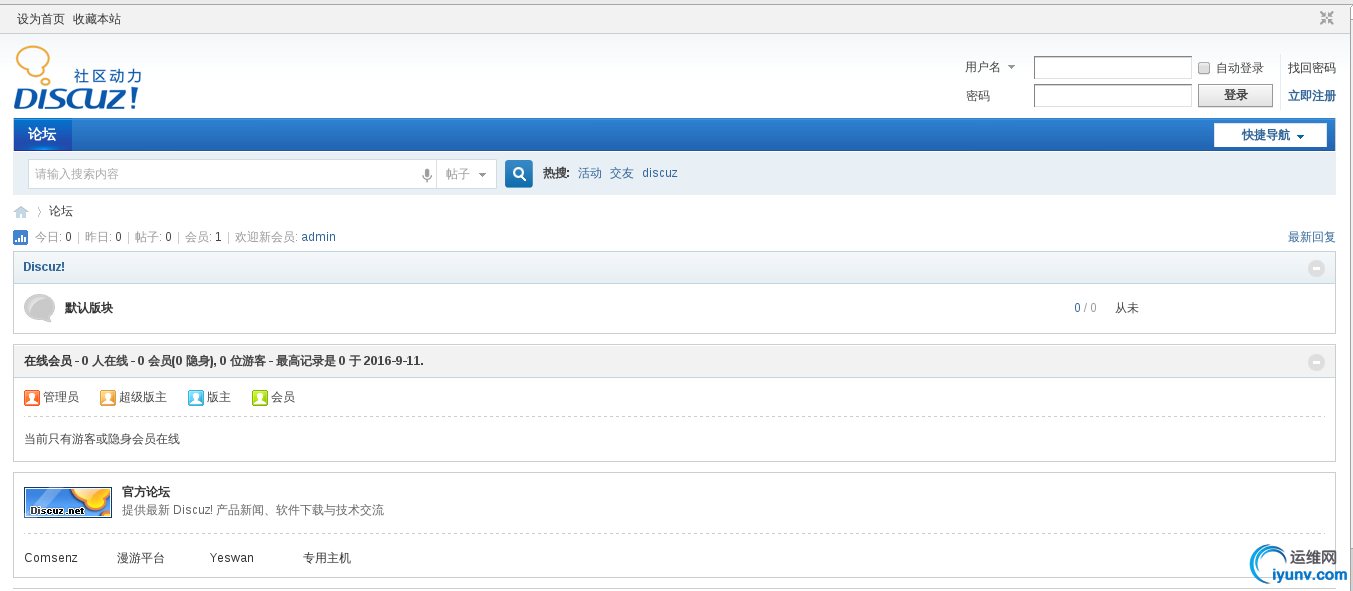1353x591 pixels.
Task: Click the 从未 last post text
Action: (x=1127, y=308)
